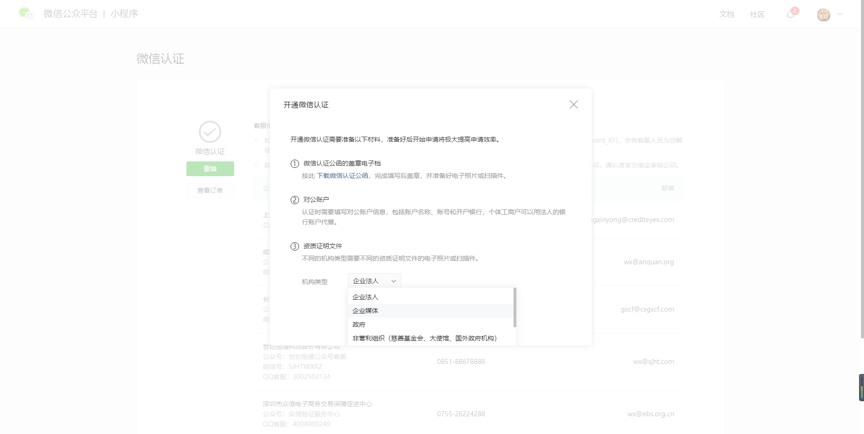Close the 开通微信认证 dialog
Screen dimensions: 864x434
574,105
